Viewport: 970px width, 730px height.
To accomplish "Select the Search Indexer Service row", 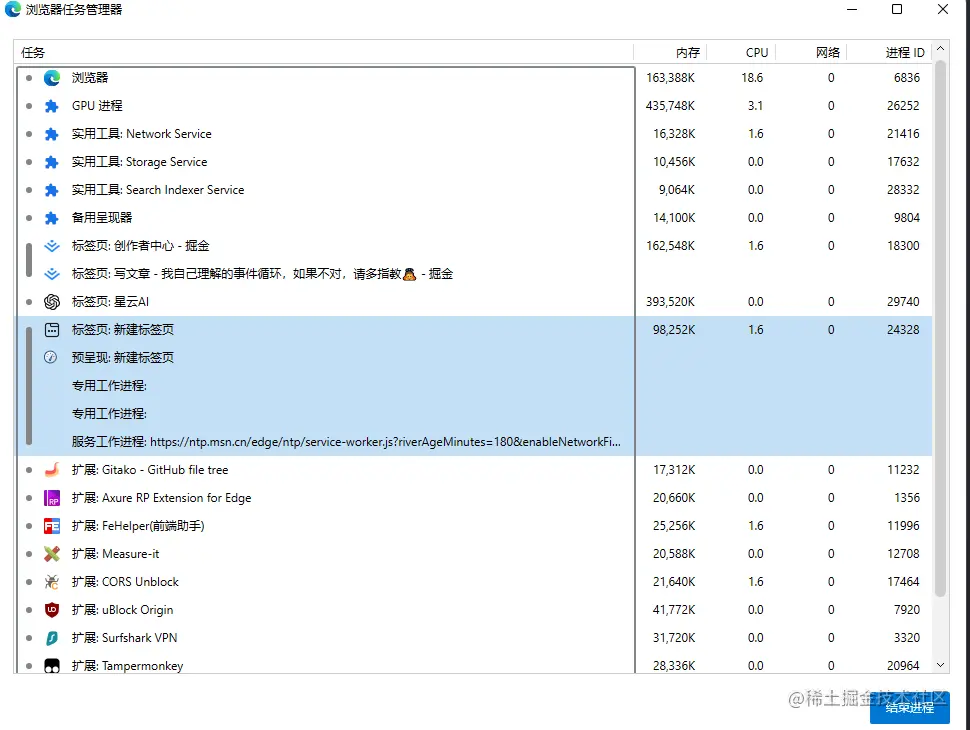I will (474, 190).
